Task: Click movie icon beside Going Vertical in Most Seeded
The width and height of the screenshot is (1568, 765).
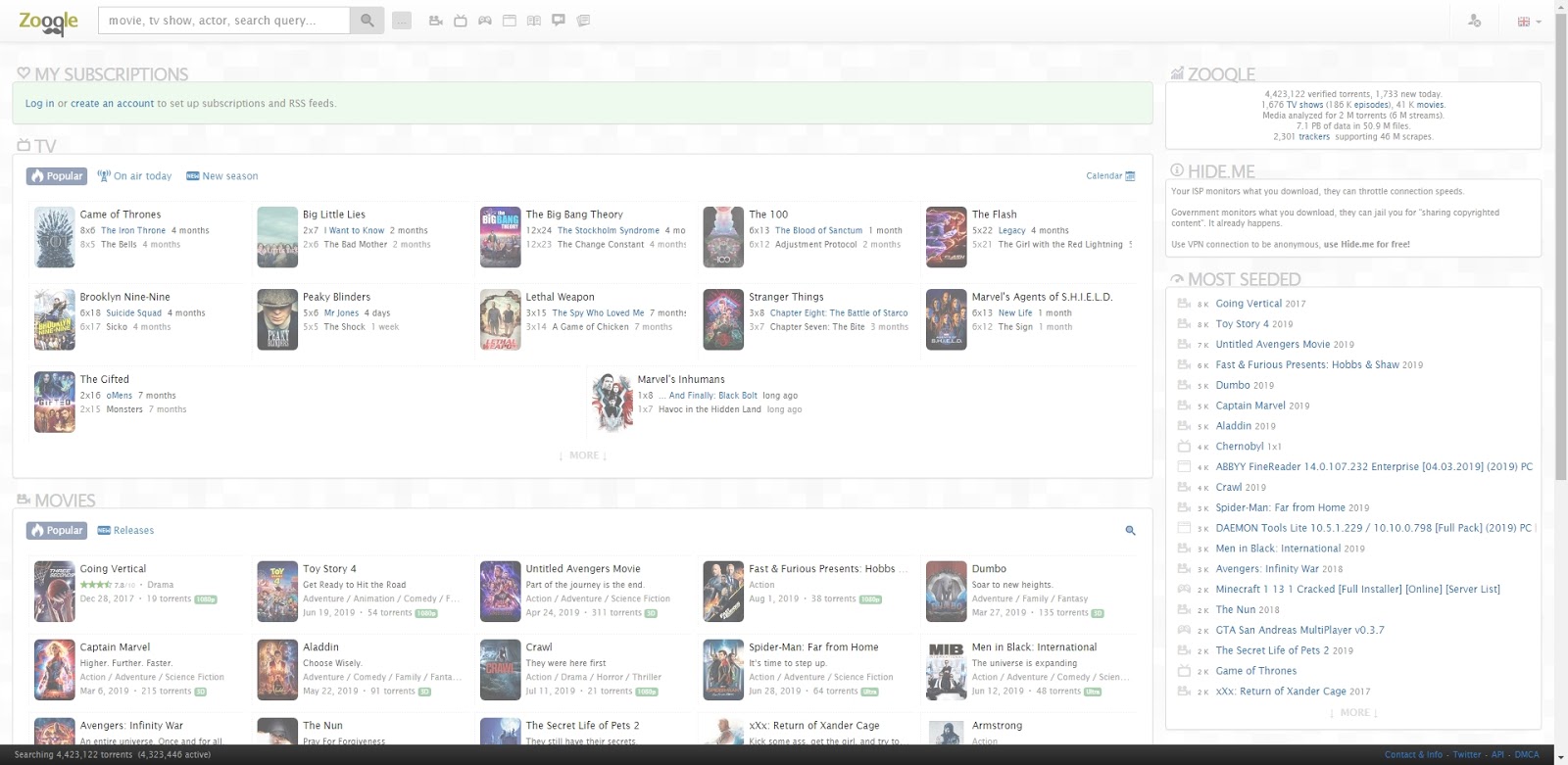Action: [x=1183, y=304]
